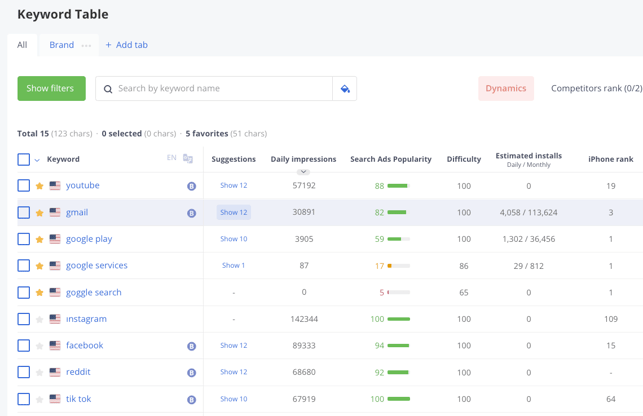Mark tik tok keyword as favorite
643x416 pixels.
[x=39, y=399]
